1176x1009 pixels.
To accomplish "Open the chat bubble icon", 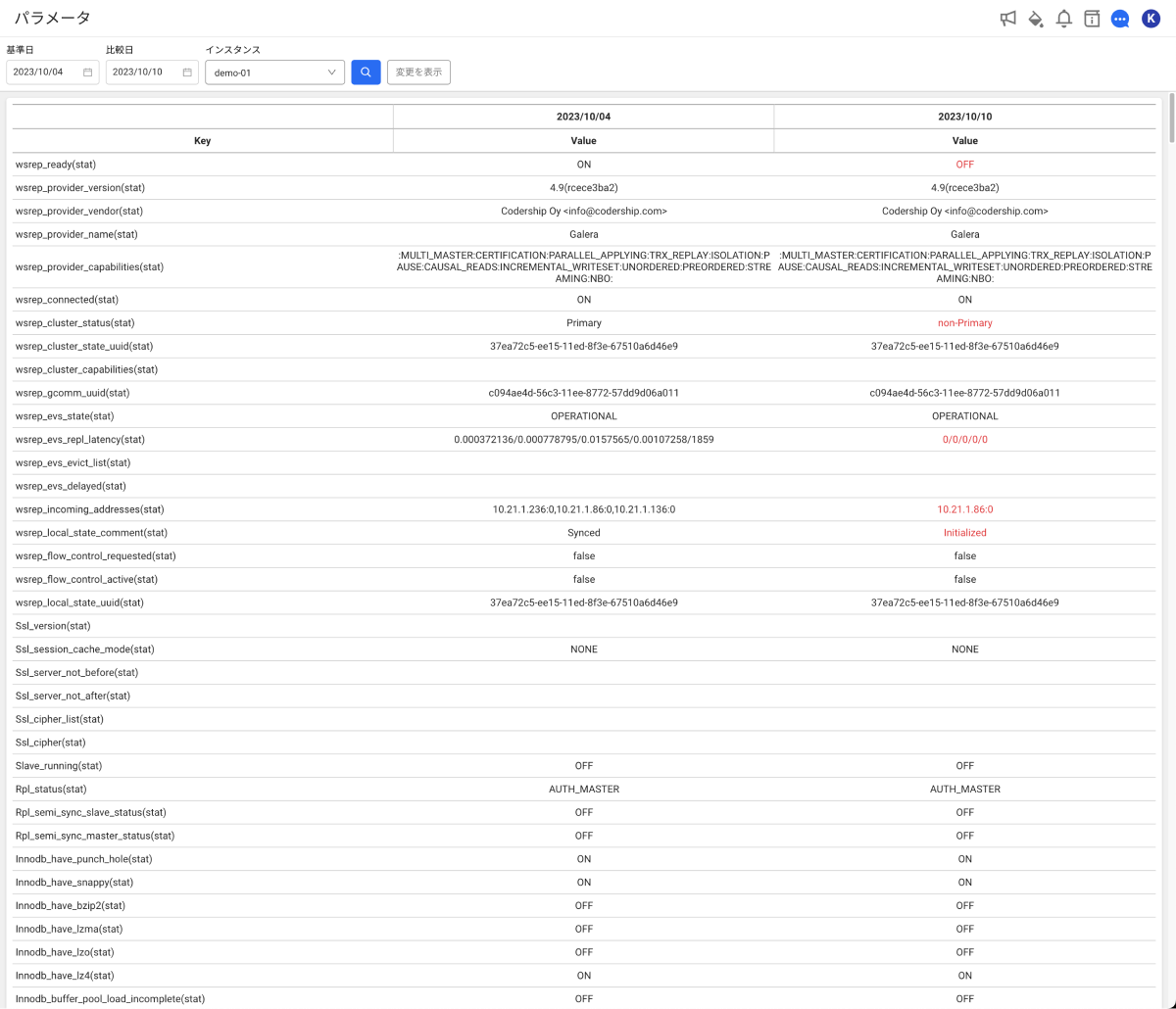I will [x=1120, y=19].
